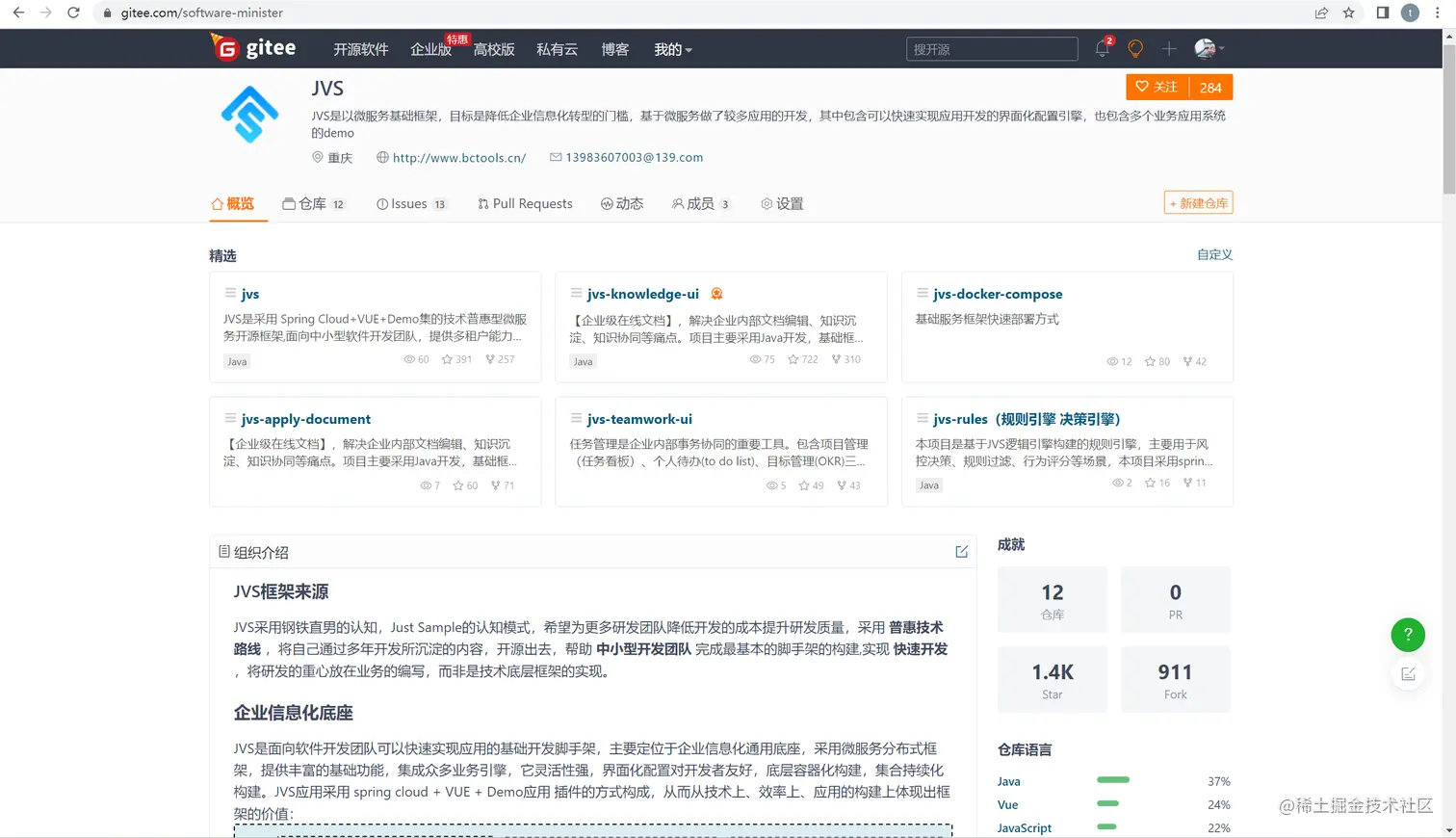Click the green help question button
The image size is (1456, 838).
(x=1408, y=634)
